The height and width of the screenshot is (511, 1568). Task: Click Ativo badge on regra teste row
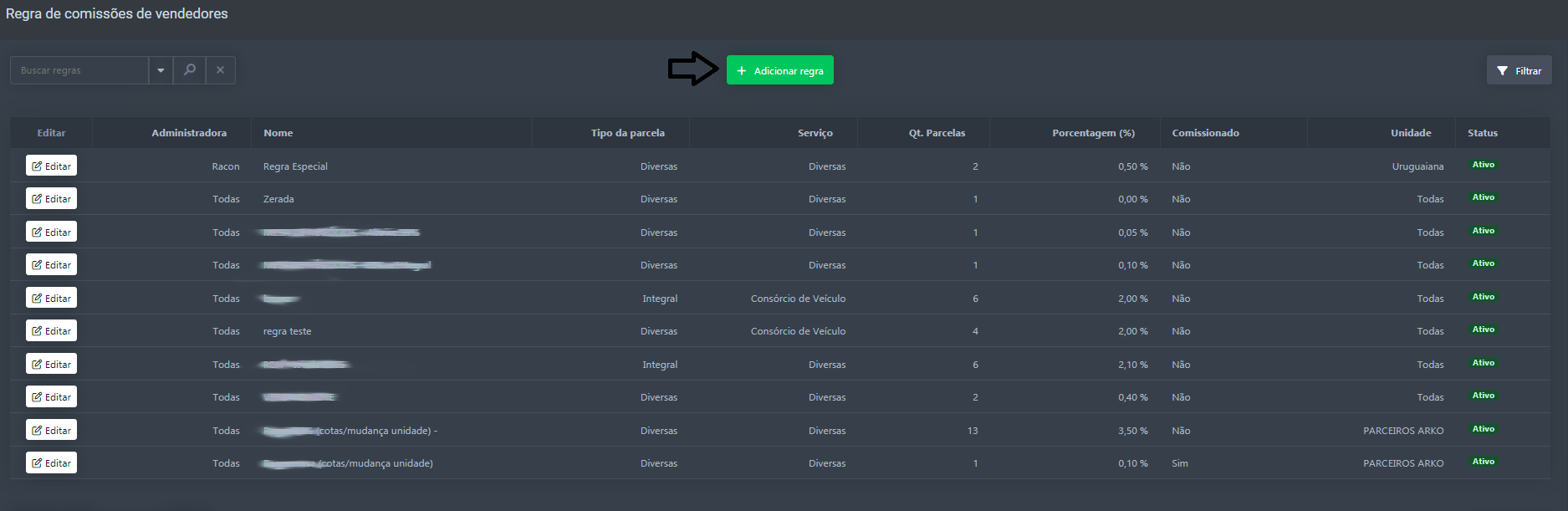1483,330
